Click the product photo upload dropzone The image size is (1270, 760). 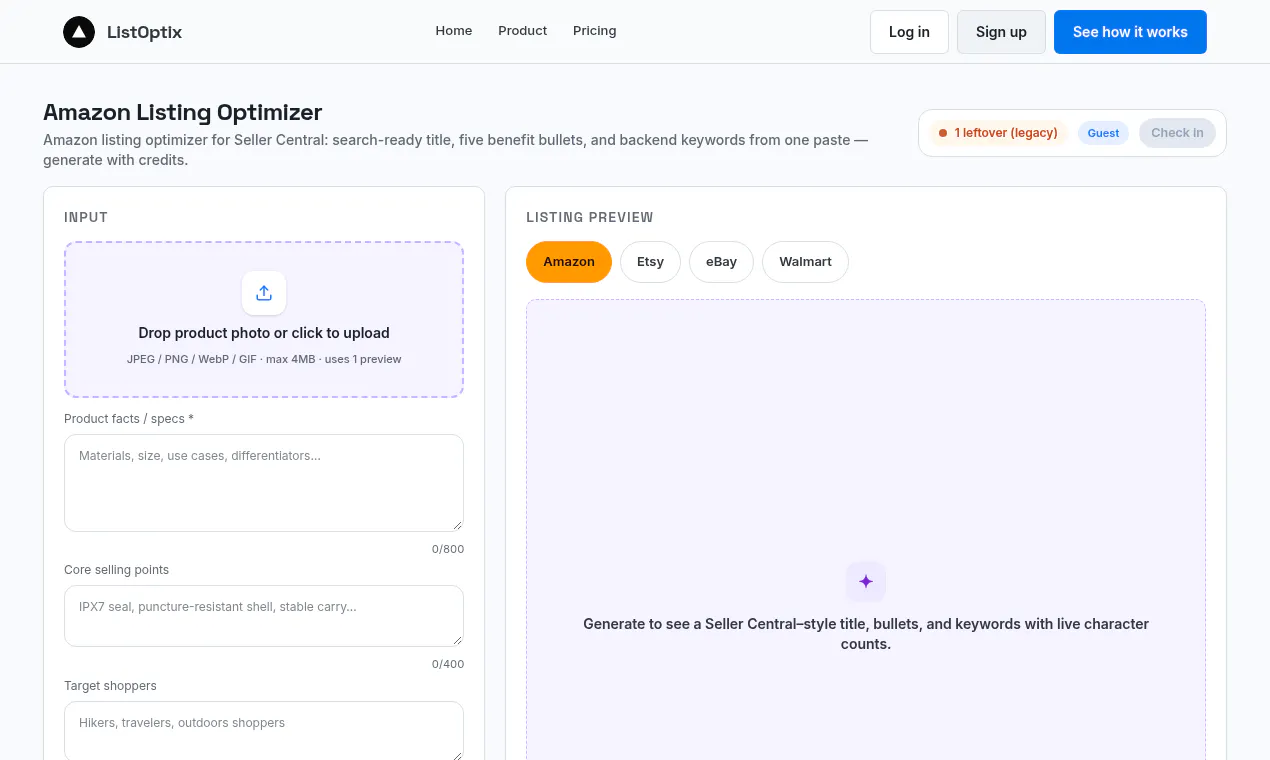click(x=264, y=320)
